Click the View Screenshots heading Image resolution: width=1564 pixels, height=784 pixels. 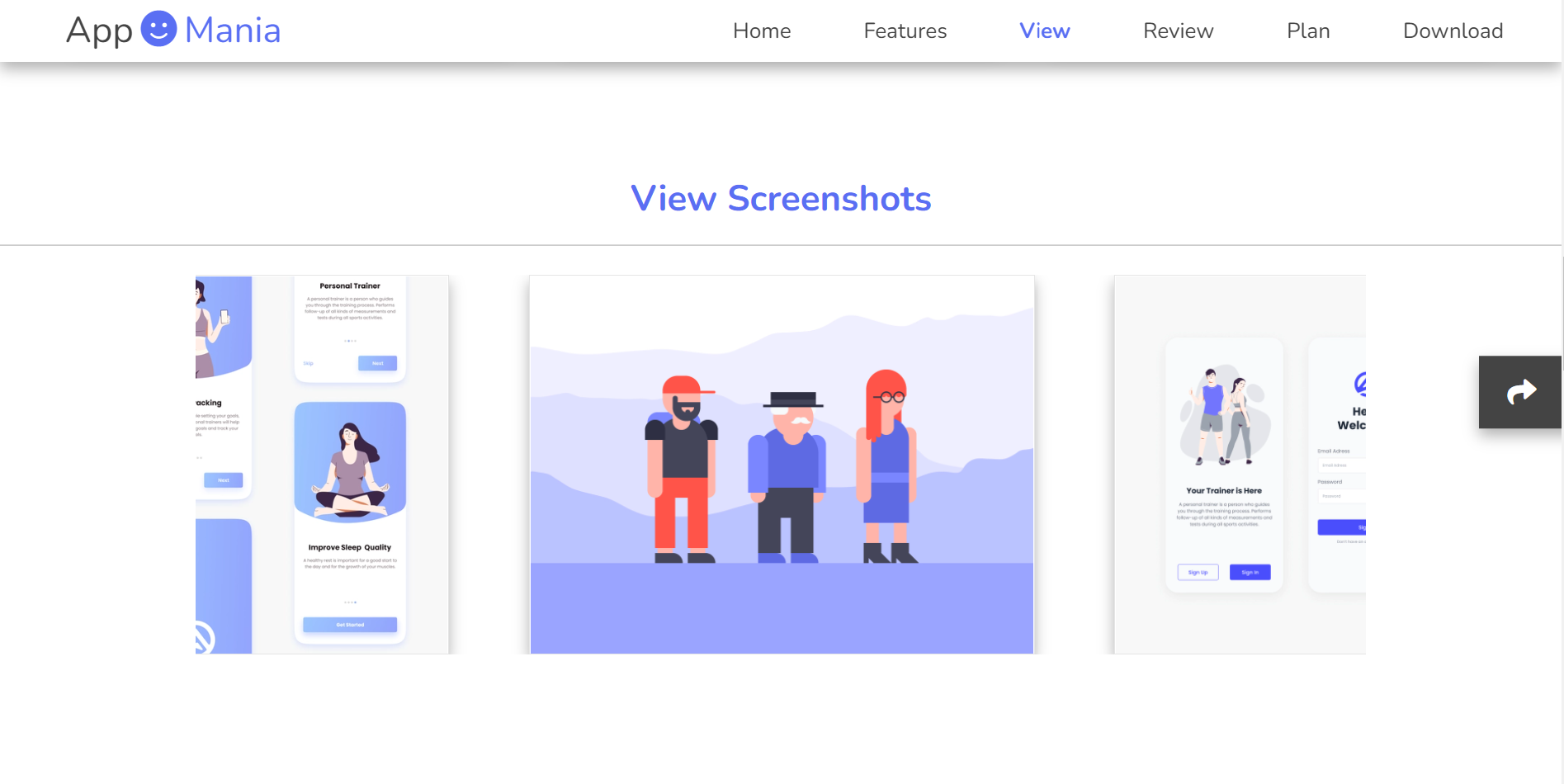coord(781,198)
